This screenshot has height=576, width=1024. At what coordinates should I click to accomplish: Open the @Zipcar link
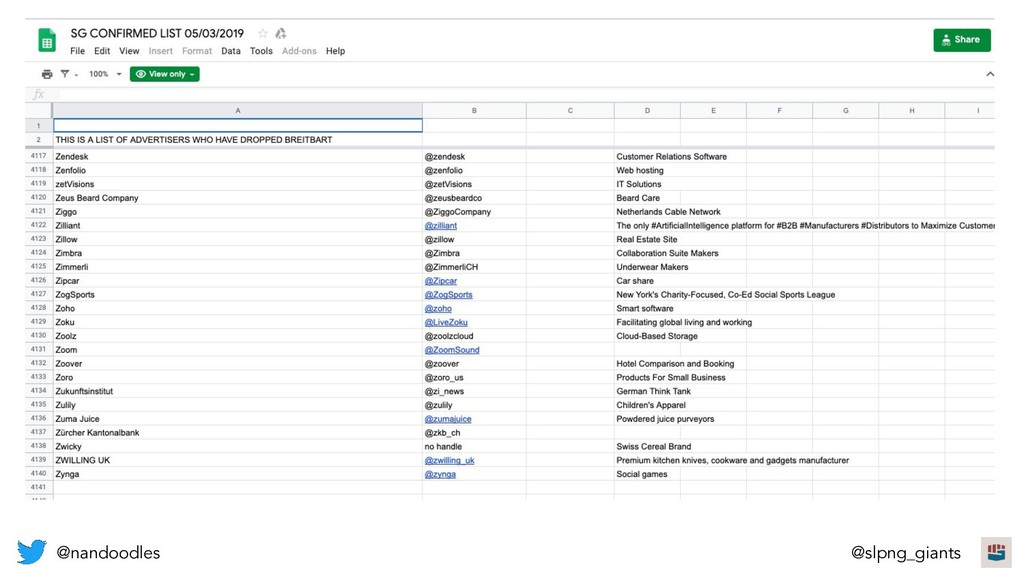pyautogui.click(x=441, y=281)
